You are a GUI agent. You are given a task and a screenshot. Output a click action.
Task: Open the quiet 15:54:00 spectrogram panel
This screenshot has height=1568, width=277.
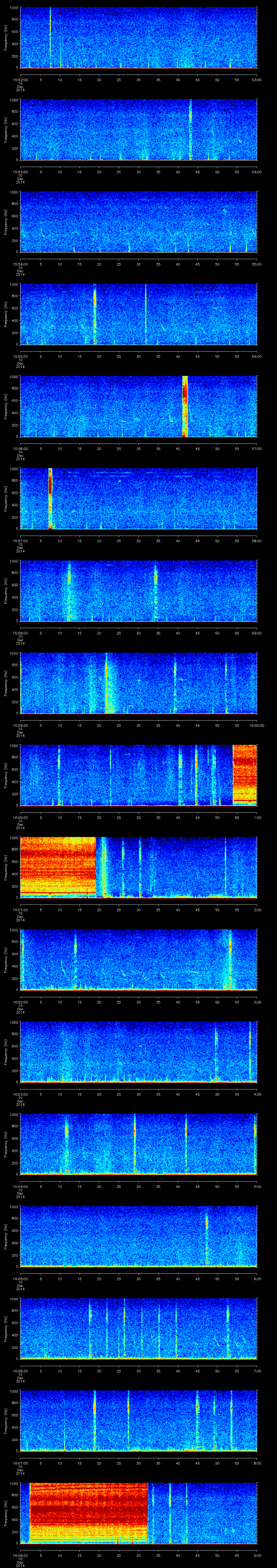point(139,222)
